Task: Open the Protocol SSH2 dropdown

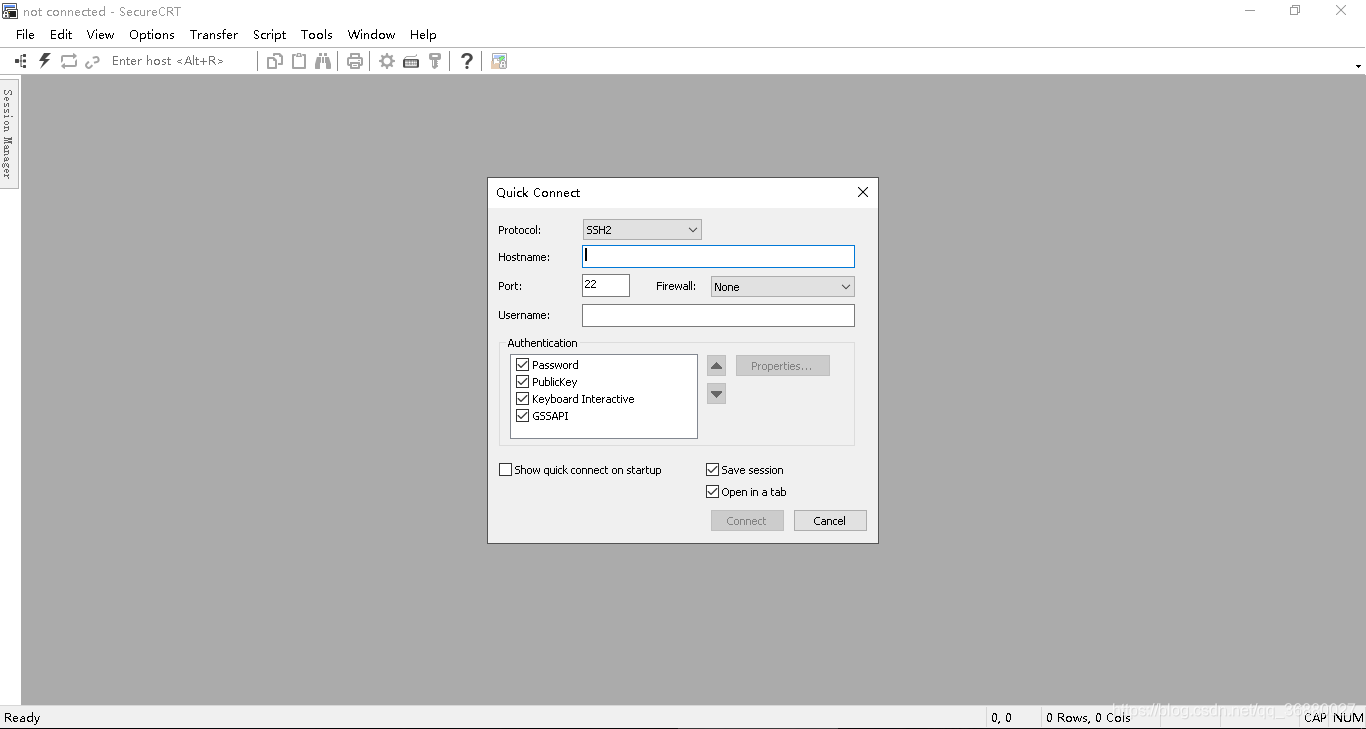Action: pyautogui.click(x=642, y=230)
